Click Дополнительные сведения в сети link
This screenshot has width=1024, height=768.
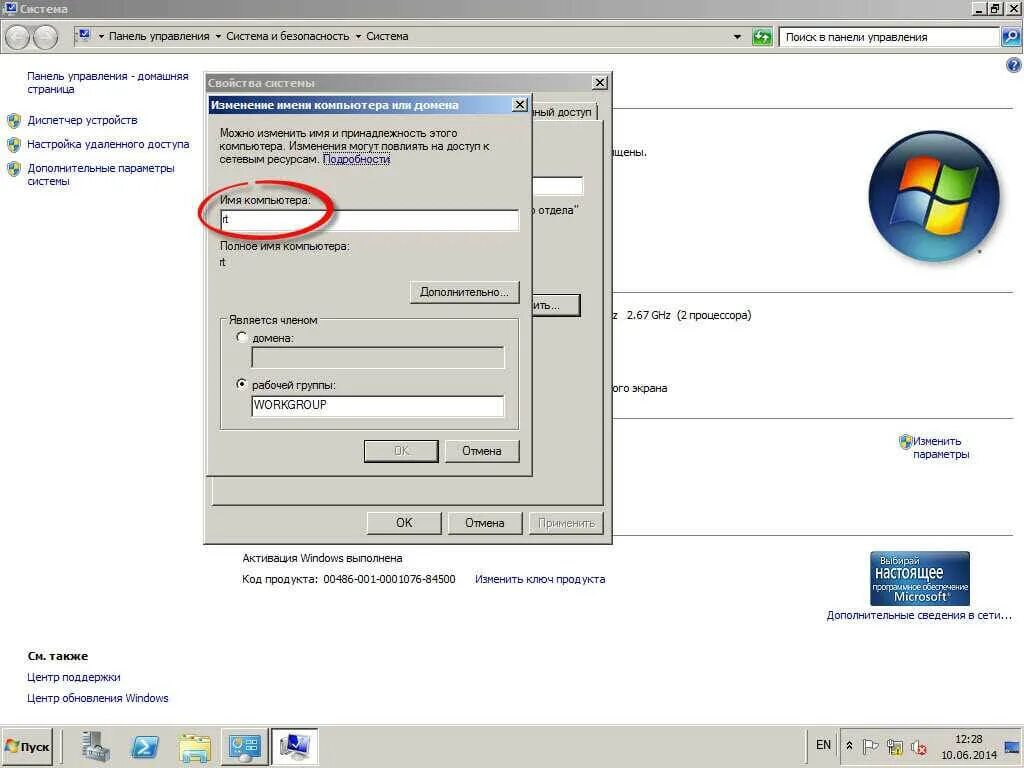(x=919, y=615)
